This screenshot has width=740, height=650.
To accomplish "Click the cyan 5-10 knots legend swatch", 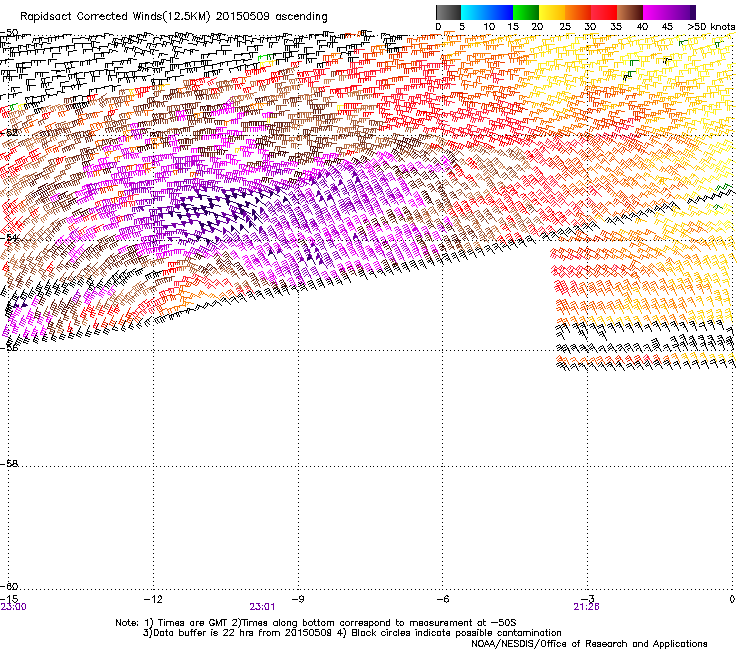I will click(474, 12).
